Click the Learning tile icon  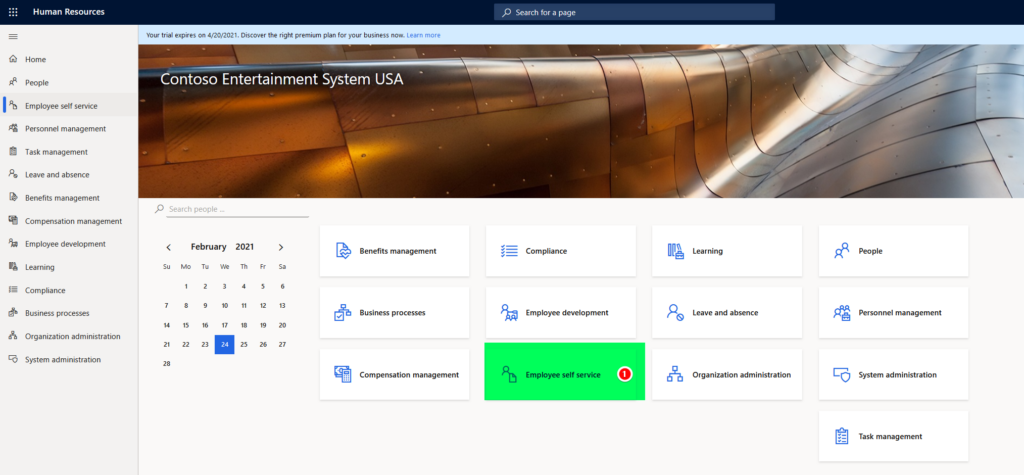pos(675,251)
